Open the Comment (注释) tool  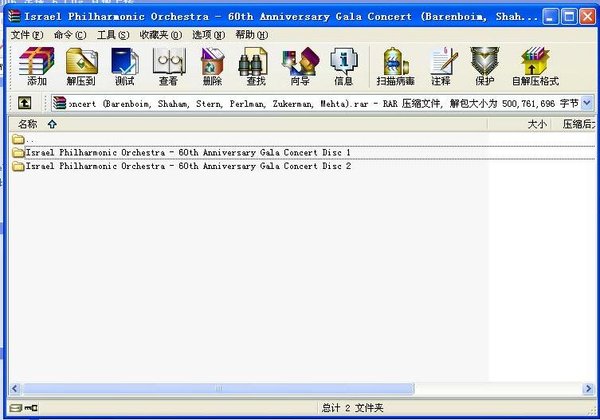pos(441,66)
